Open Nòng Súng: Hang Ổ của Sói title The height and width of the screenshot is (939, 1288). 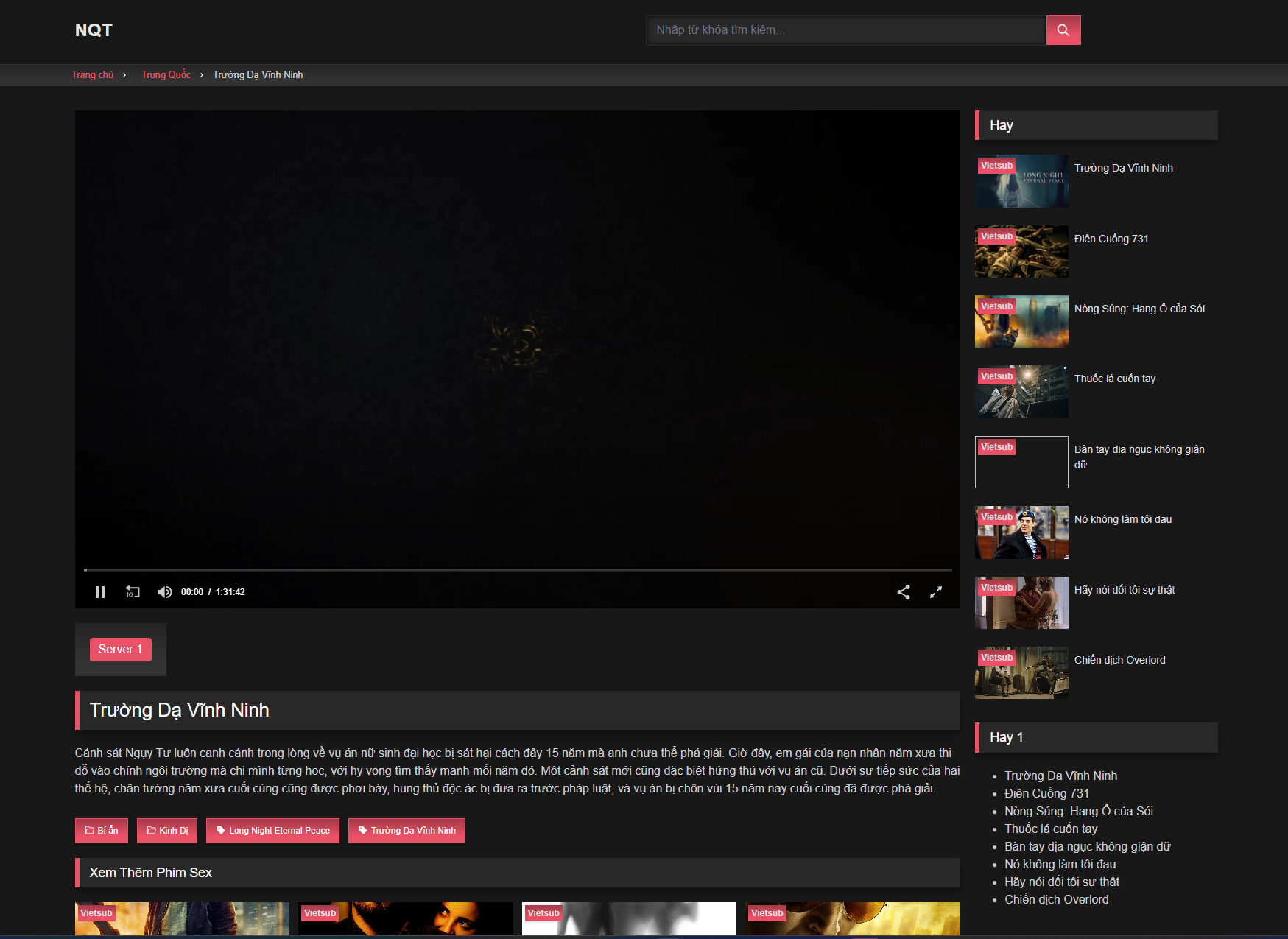coord(1139,309)
